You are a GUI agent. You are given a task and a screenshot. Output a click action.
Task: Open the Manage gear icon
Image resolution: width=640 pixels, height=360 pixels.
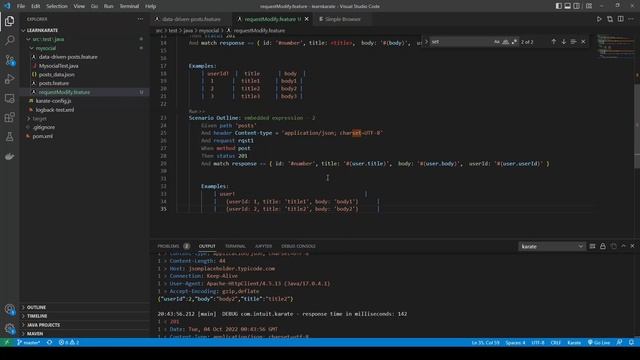(9, 329)
